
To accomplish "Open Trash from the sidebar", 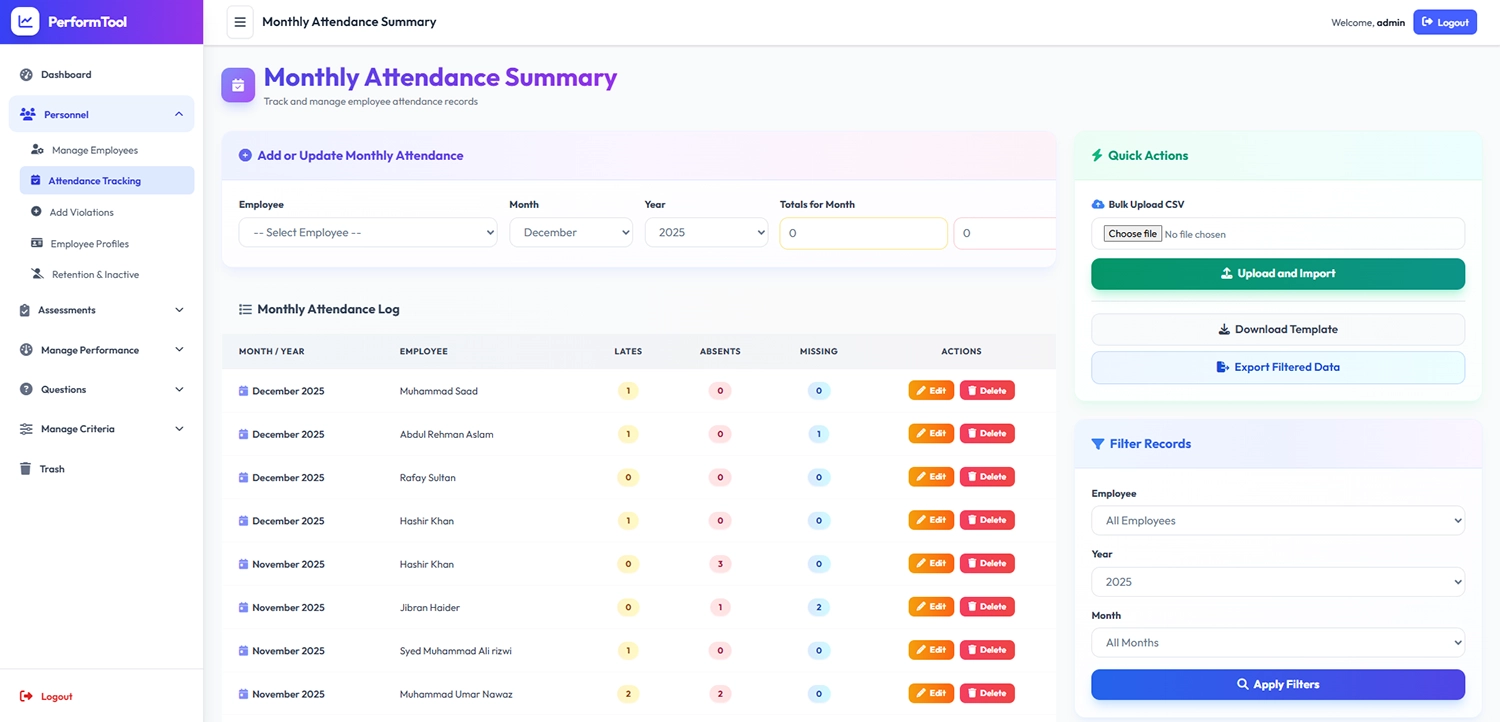I will [x=101, y=469].
